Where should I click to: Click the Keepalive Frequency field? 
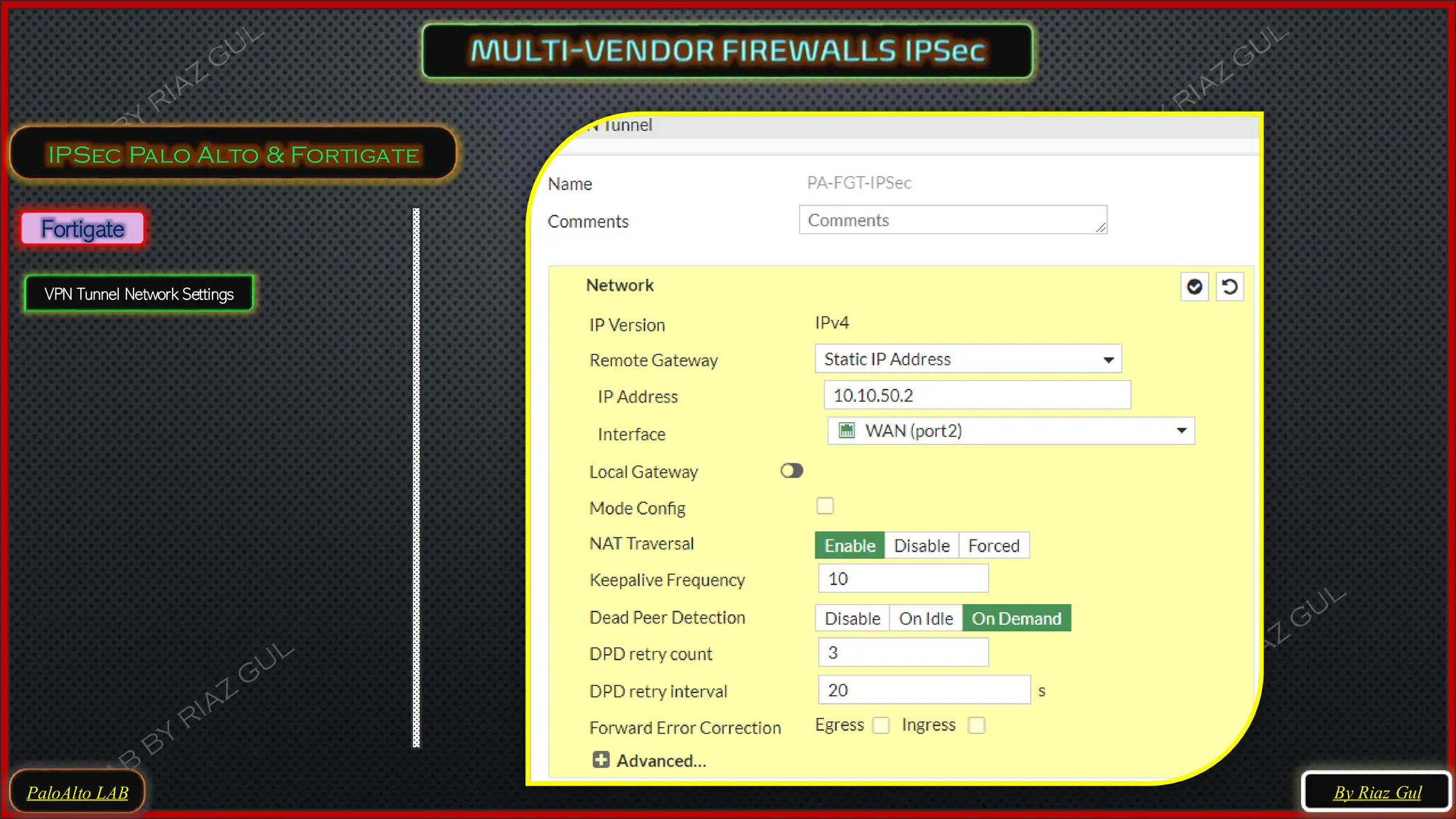(903, 578)
